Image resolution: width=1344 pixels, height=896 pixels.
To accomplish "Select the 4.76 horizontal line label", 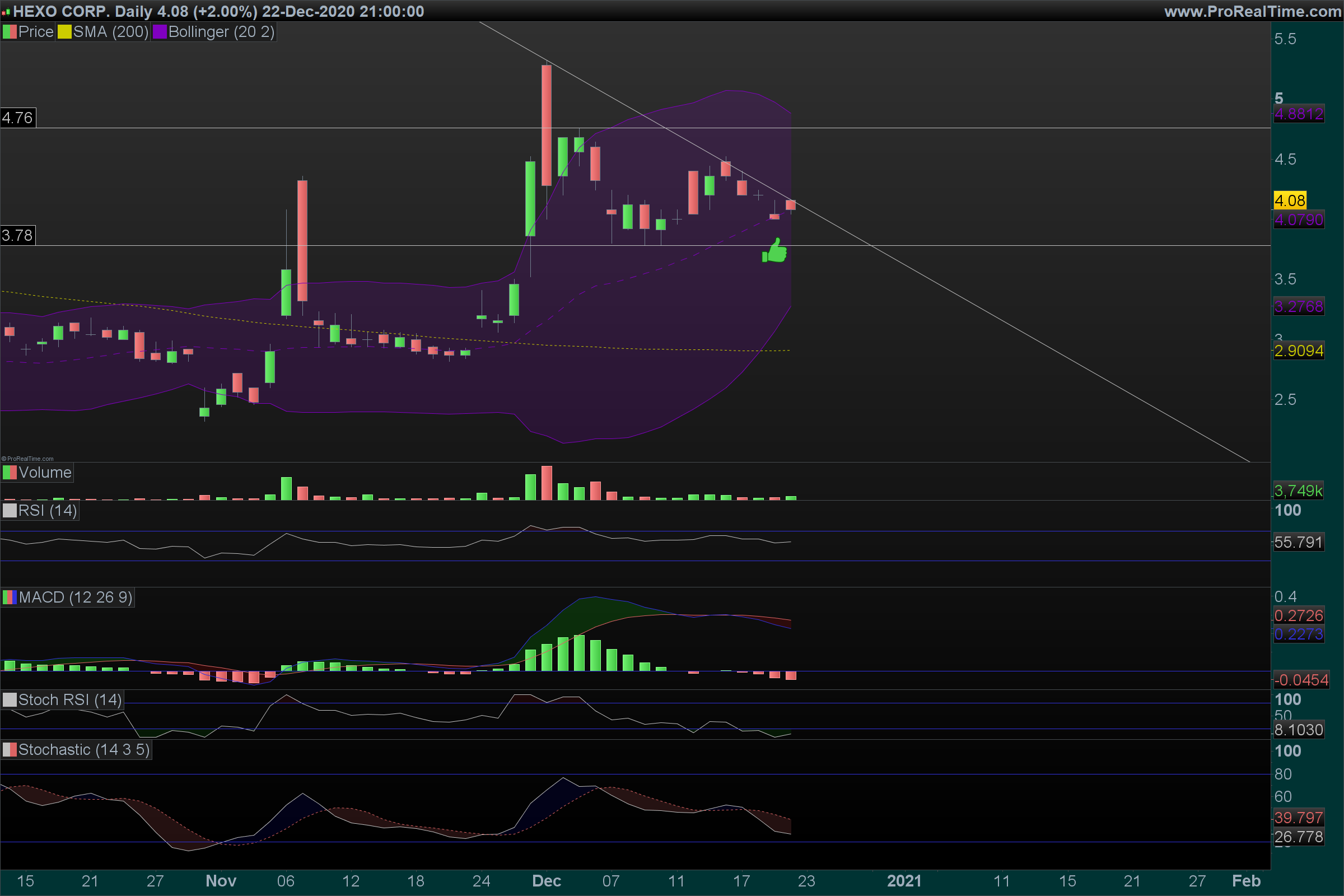I will click(18, 118).
